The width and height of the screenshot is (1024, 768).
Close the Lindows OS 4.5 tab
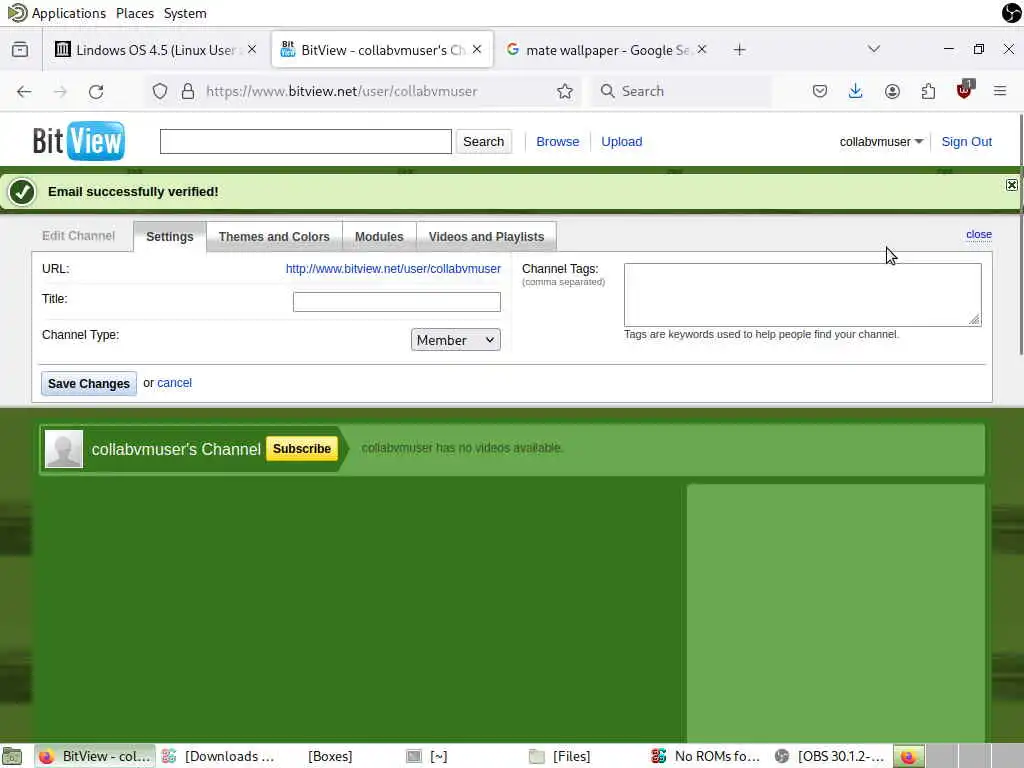252,49
